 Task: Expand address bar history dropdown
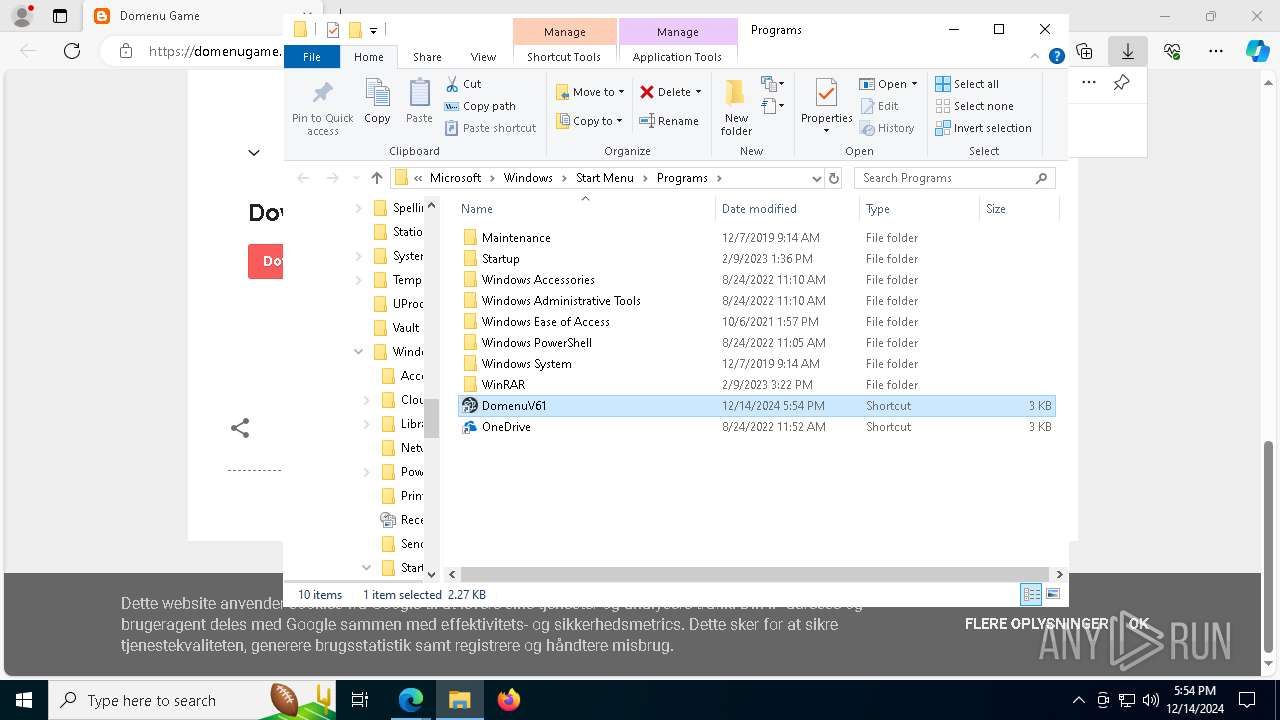point(817,178)
